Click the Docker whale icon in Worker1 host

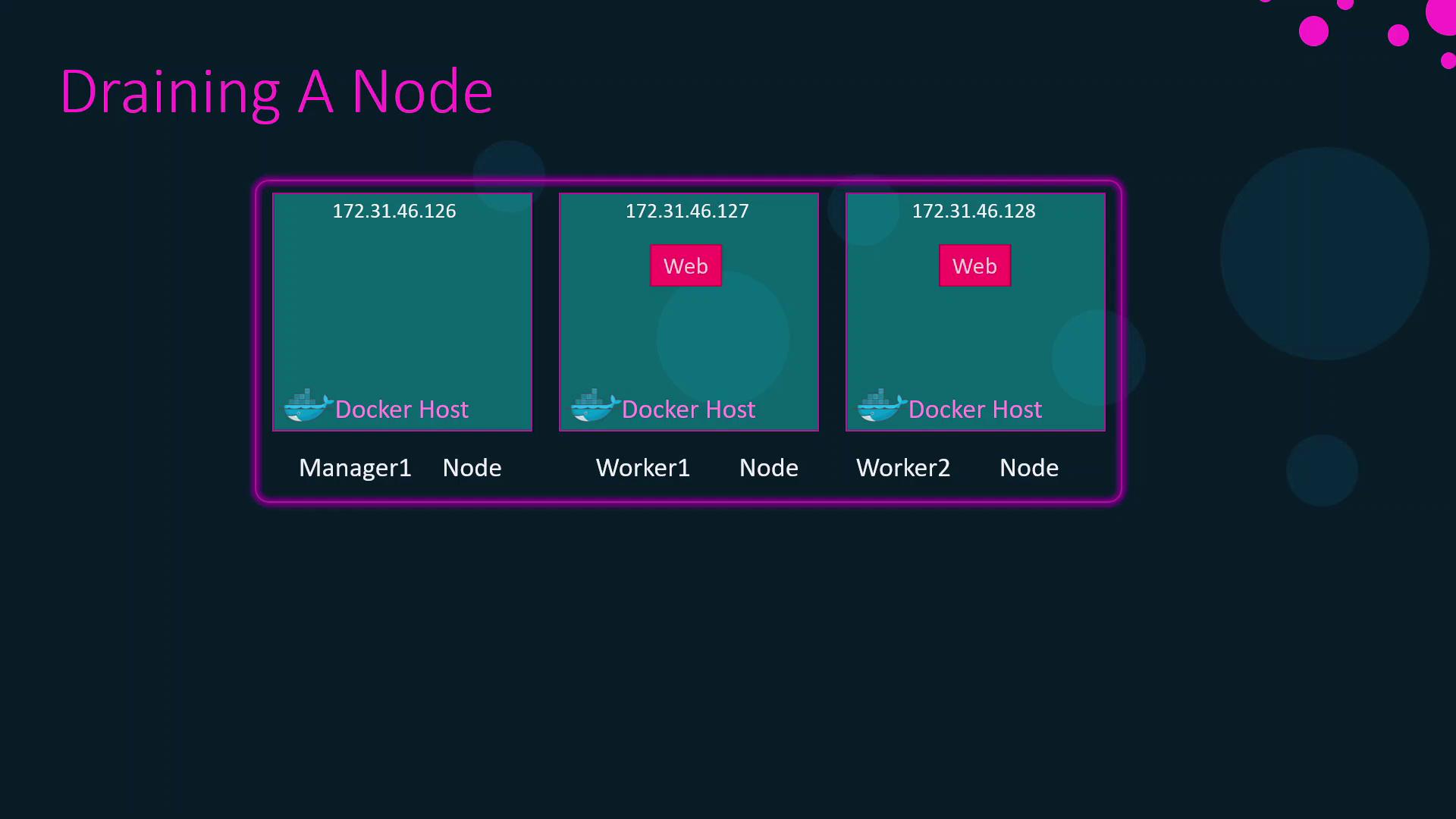click(594, 406)
